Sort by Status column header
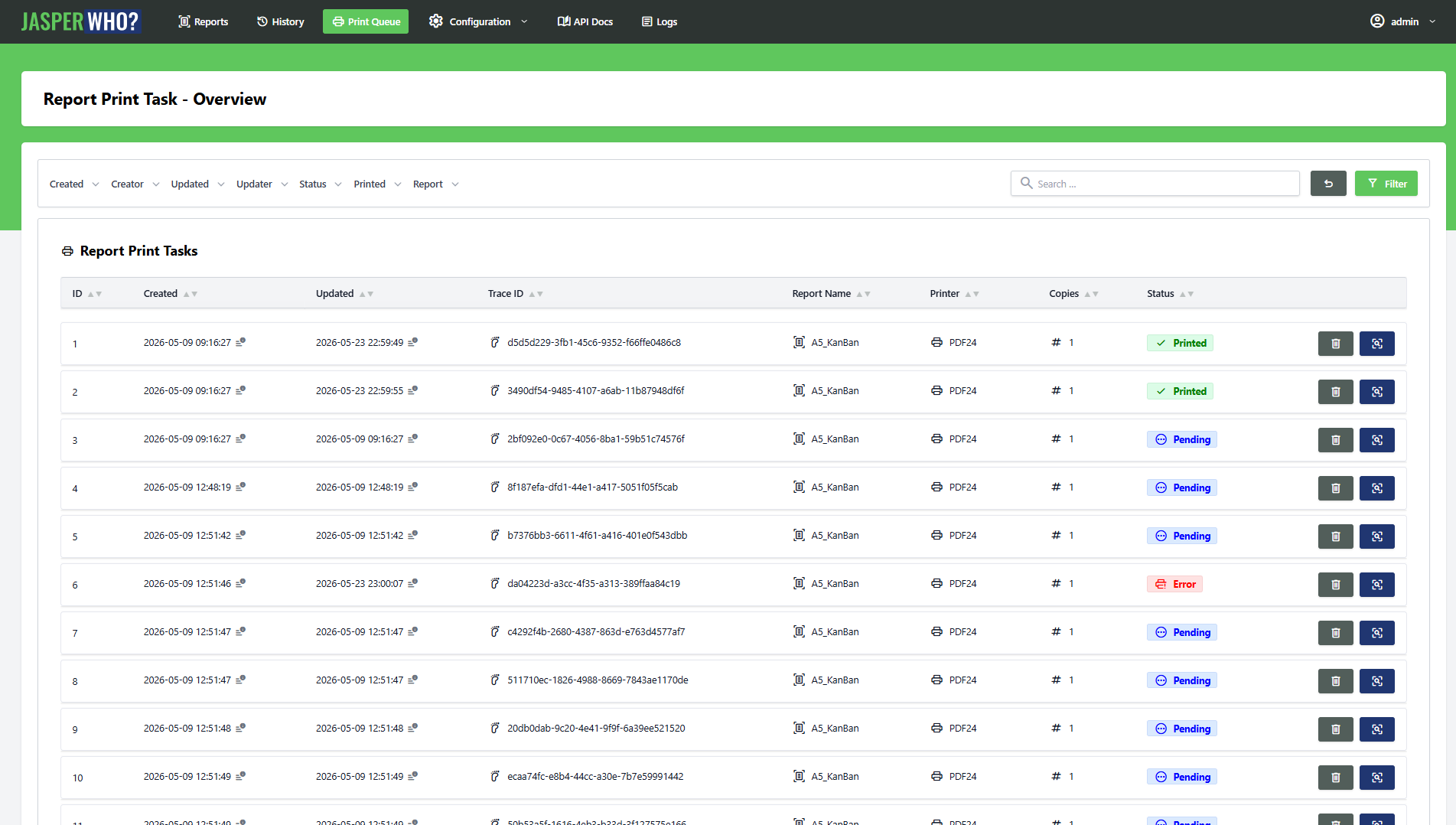 pos(1170,294)
